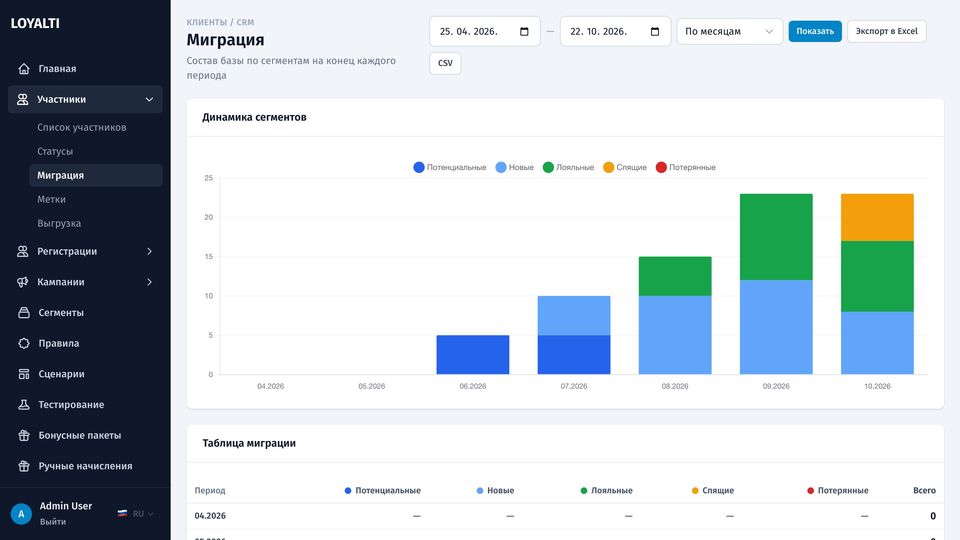Click КЛИЕНТЫ breadcrumb link
Image resolution: width=960 pixels, height=540 pixels.
click(206, 22)
